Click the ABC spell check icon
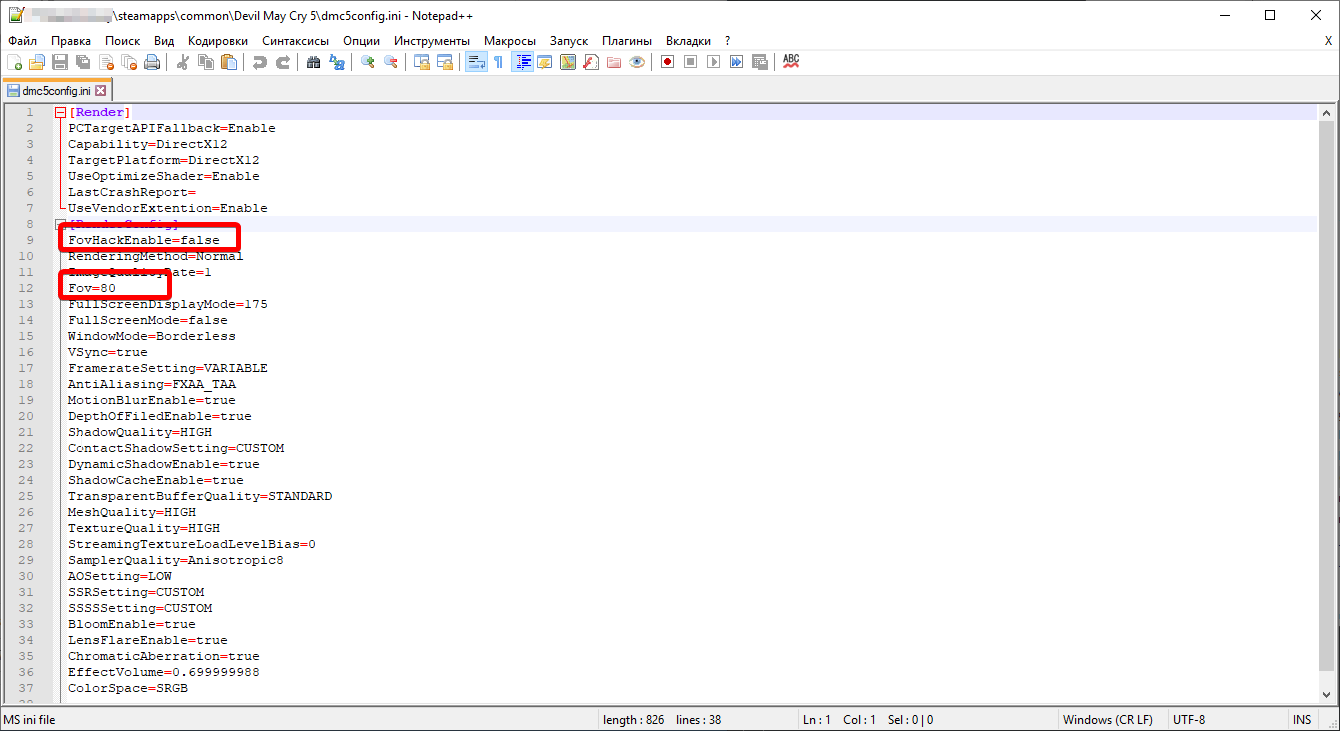 click(x=791, y=62)
